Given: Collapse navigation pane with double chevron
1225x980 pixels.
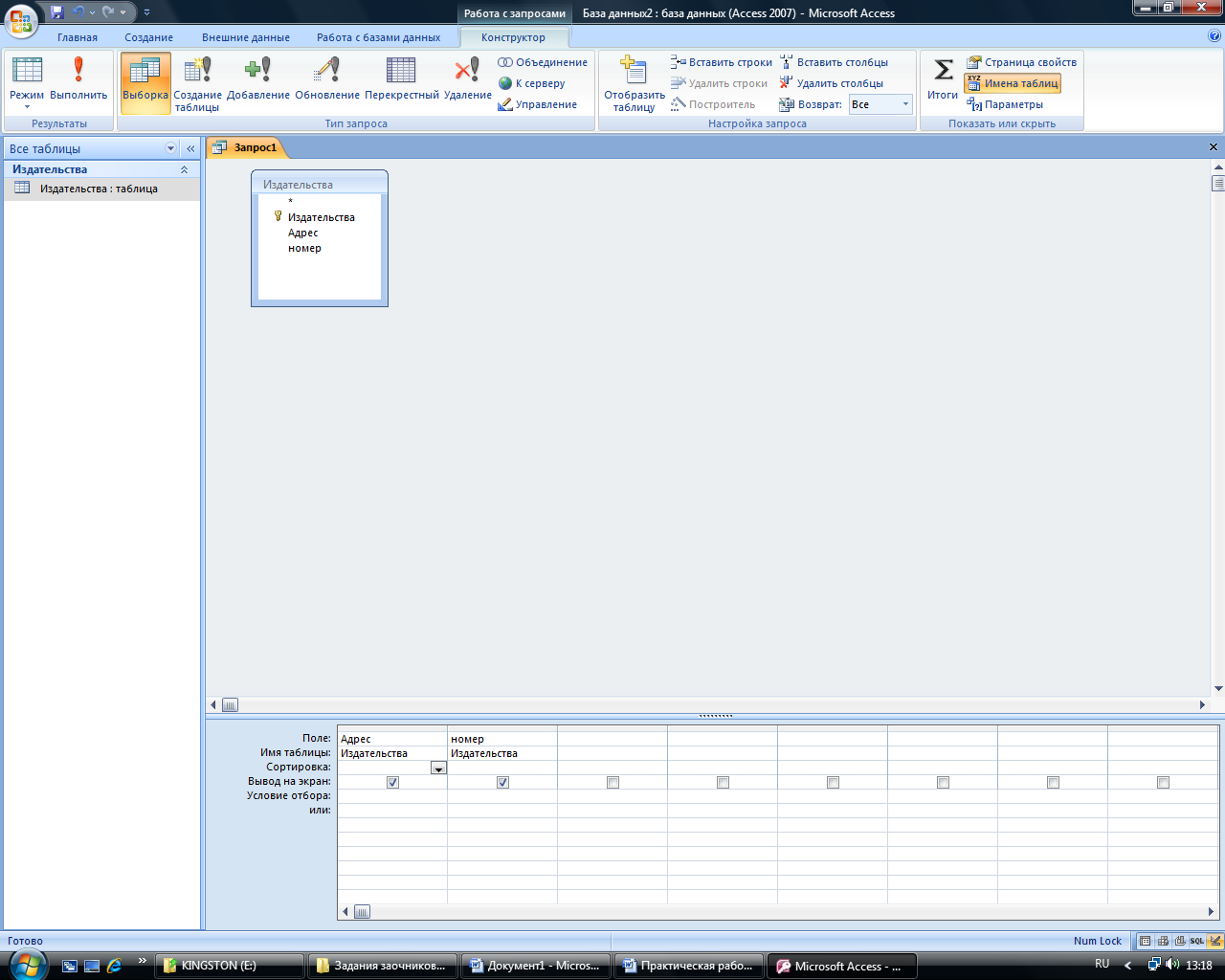Looking at the screenshot, I should (x=190, y=148).
